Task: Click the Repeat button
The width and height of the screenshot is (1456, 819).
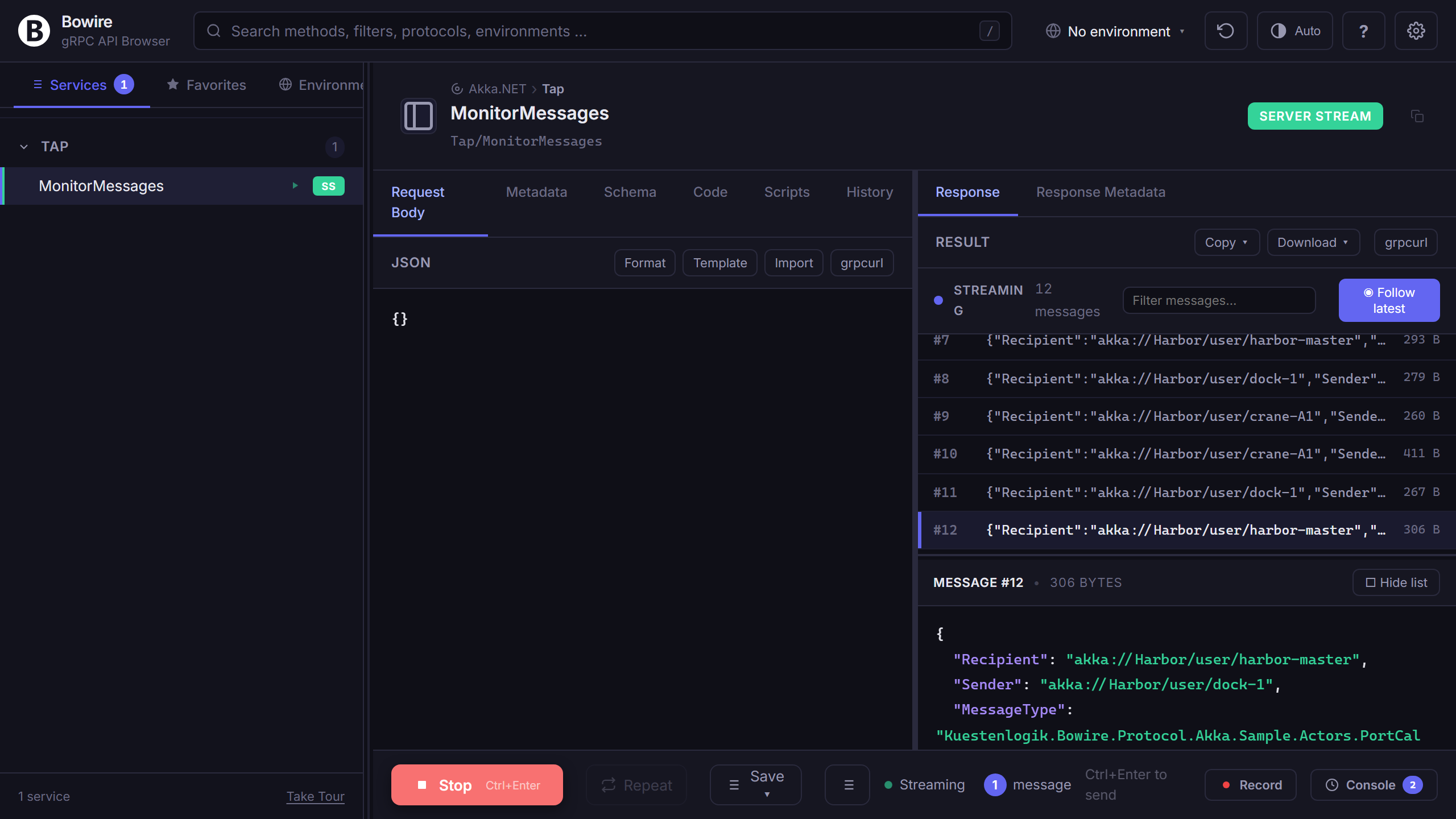Action: pos(636,785)
